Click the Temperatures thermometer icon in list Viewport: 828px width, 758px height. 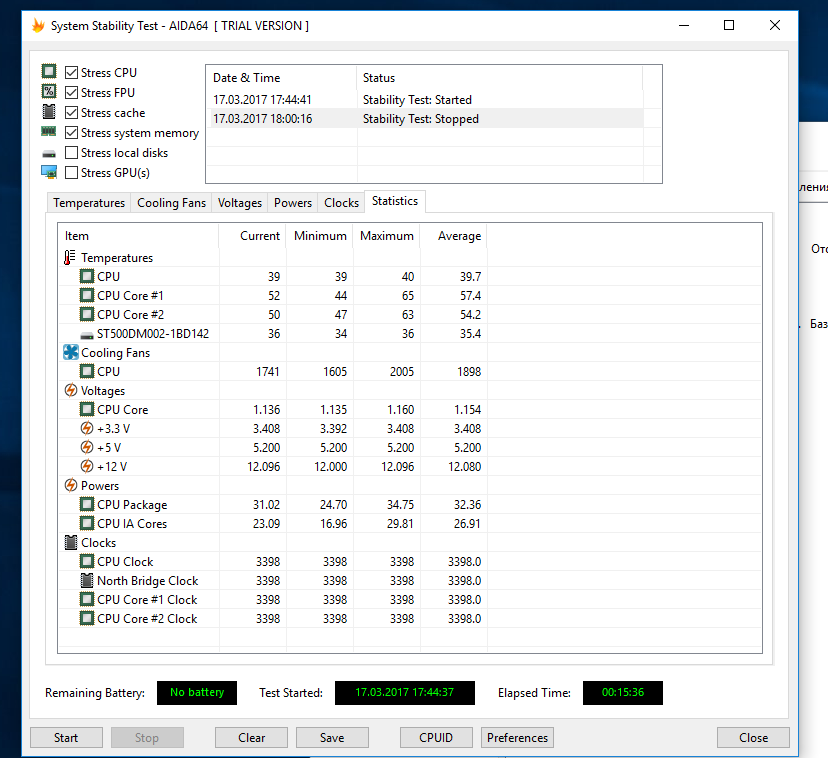pos(70,257)
